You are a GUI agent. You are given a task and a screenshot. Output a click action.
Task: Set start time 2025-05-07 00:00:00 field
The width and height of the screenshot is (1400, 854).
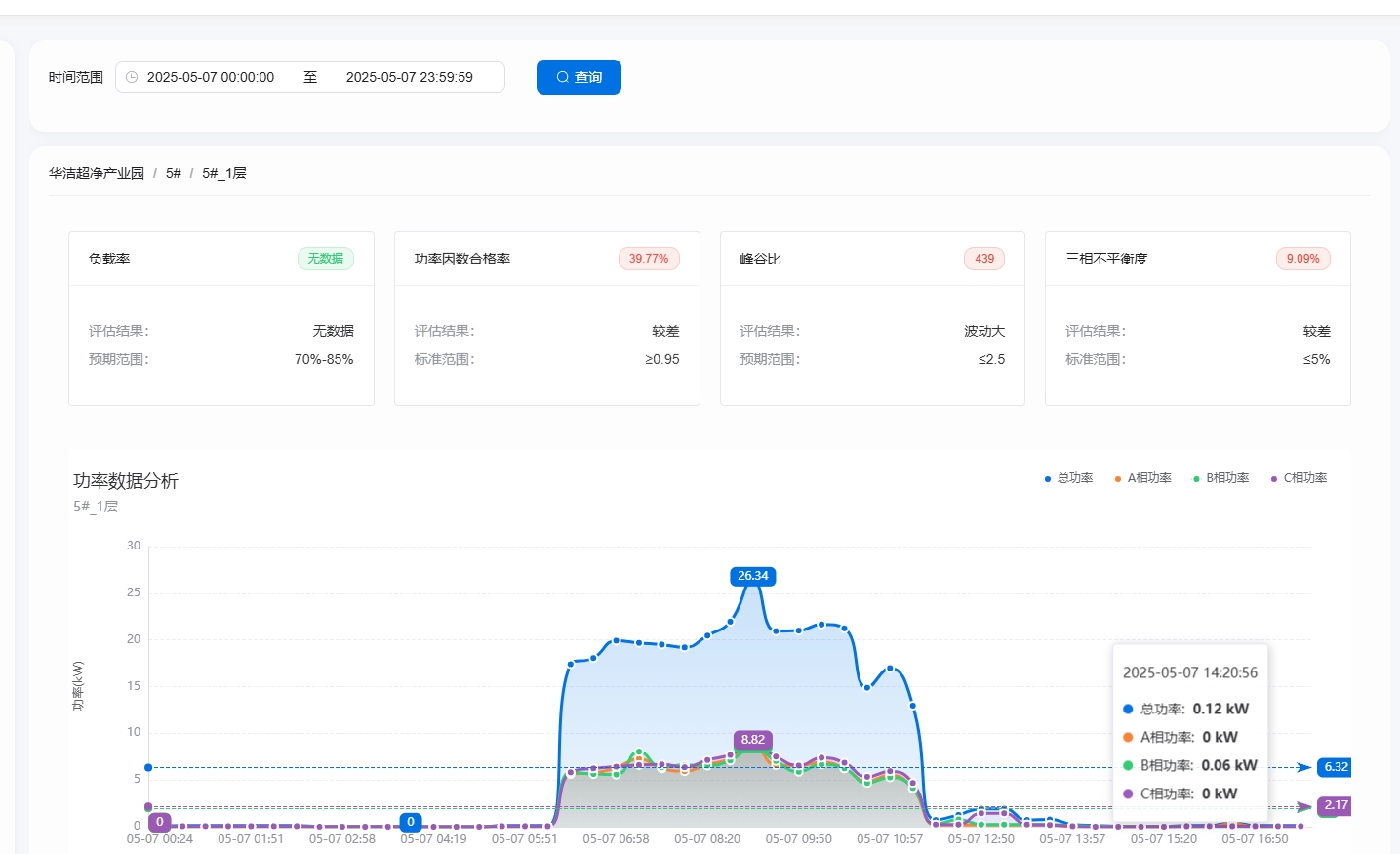211,77
